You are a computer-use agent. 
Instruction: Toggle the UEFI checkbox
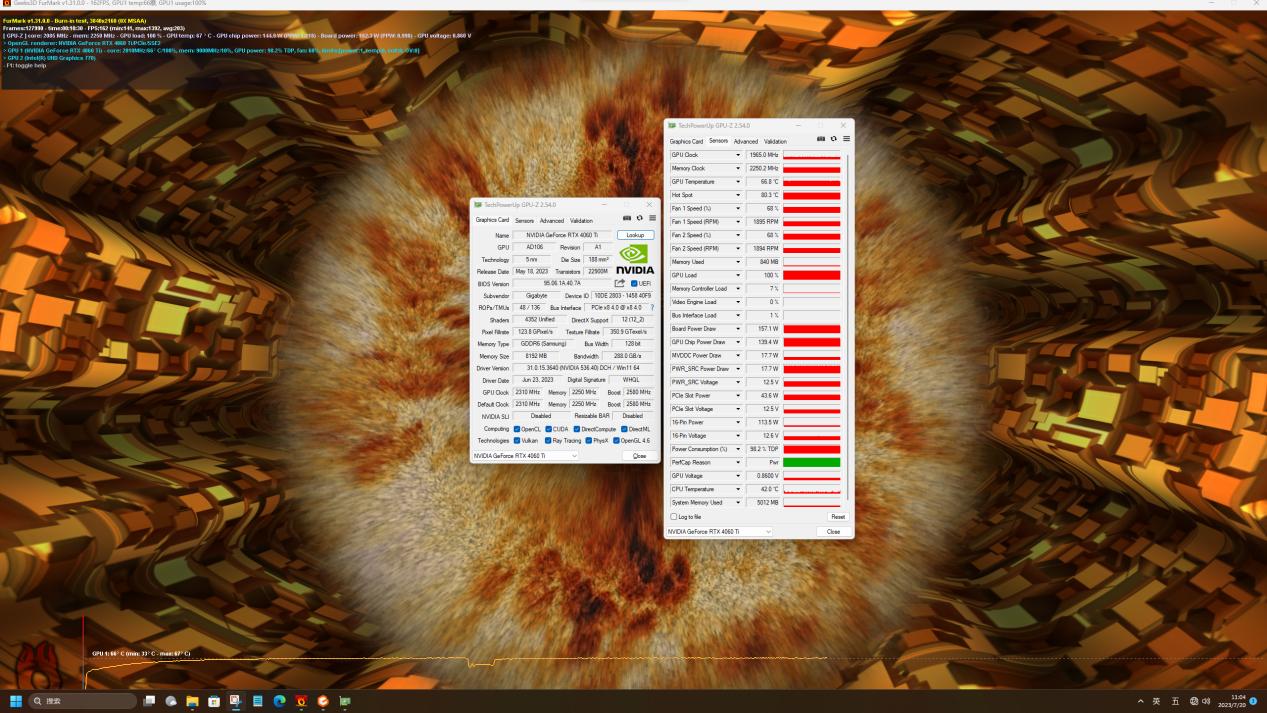(633, 283)
